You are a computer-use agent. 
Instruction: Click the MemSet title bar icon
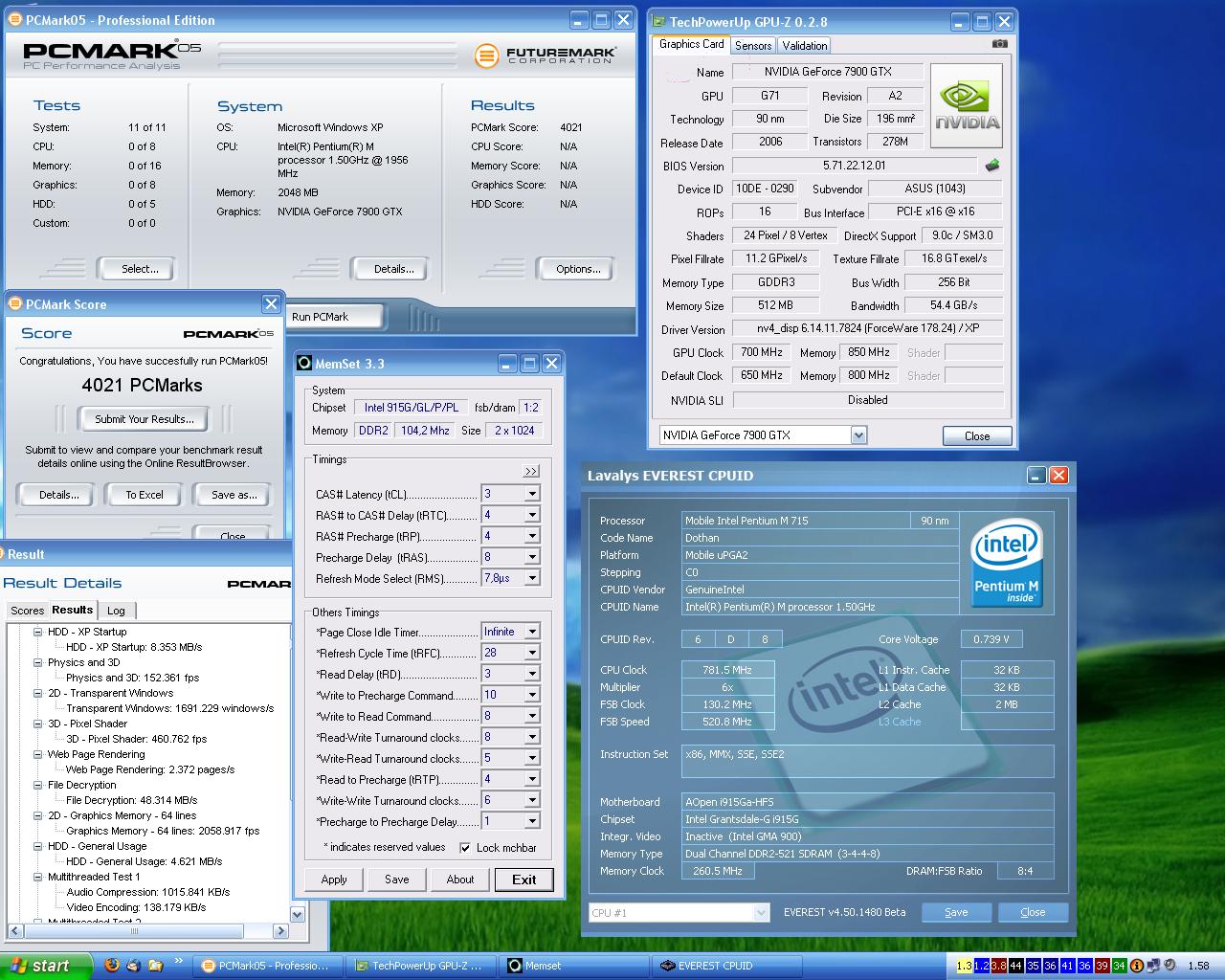(x=304, y=364)
